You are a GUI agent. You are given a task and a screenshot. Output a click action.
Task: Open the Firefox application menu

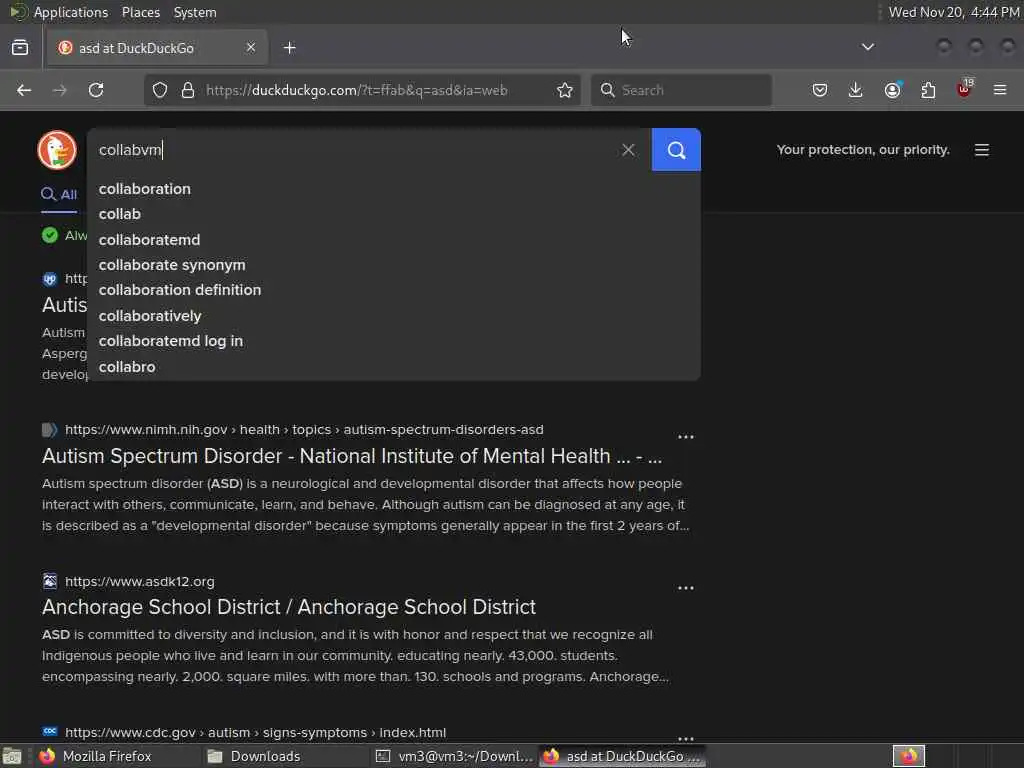1000,90
